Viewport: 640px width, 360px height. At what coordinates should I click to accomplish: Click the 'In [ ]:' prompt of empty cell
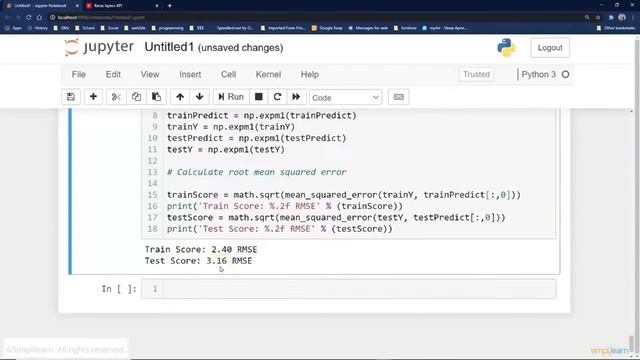119,289
